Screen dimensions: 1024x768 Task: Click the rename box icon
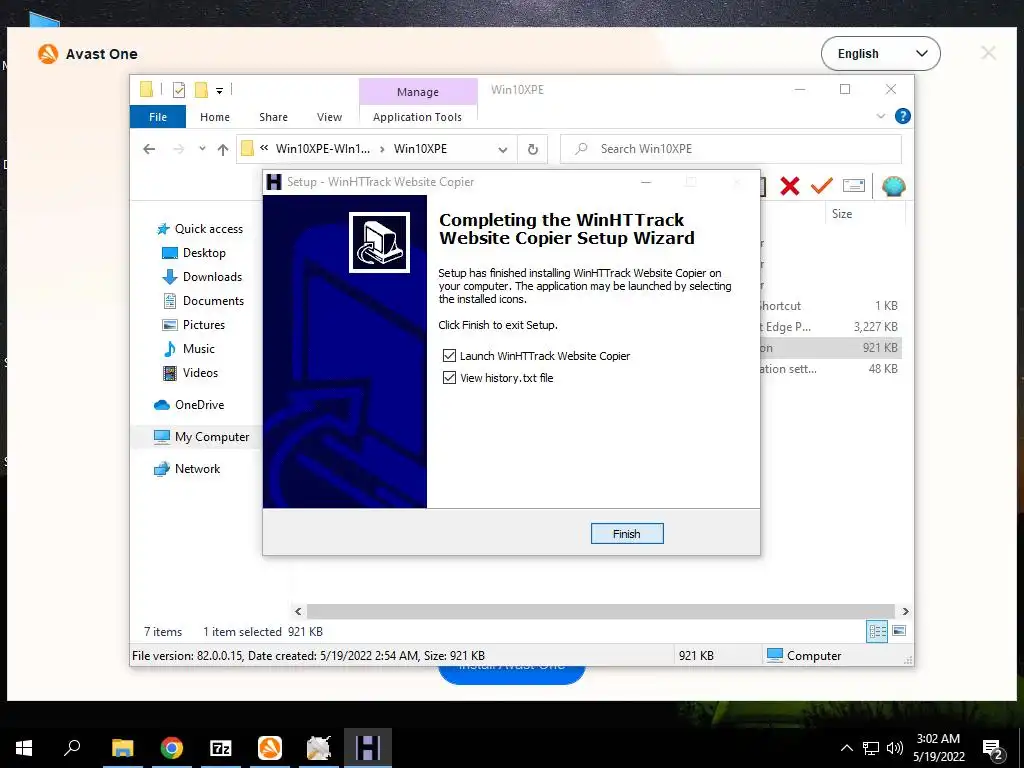coord(854,186)
